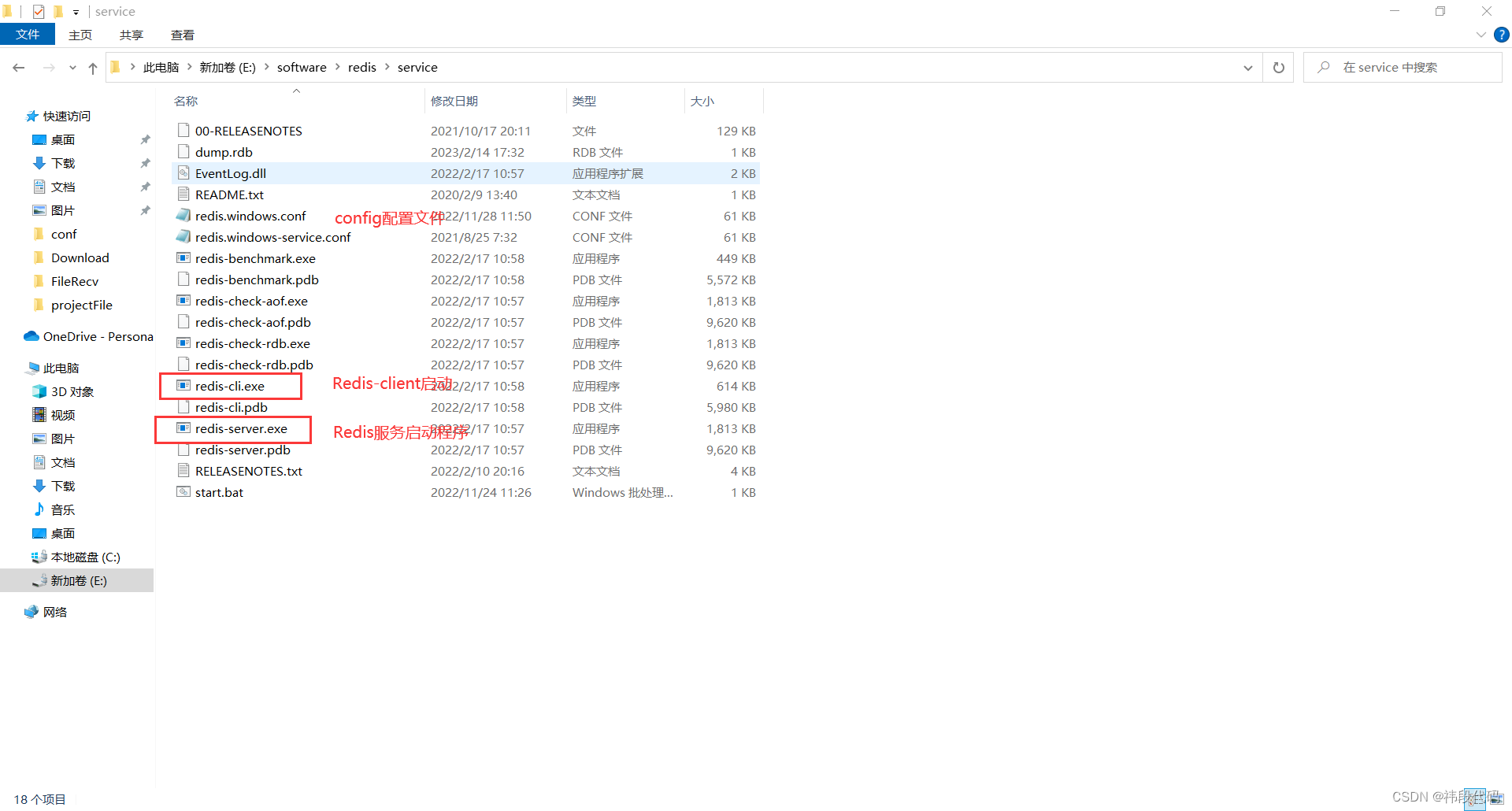Screen dimensions: 1512x811
Task: Sort files by 类型 column header
Action: pyautogui.click(x=584, y=101)
